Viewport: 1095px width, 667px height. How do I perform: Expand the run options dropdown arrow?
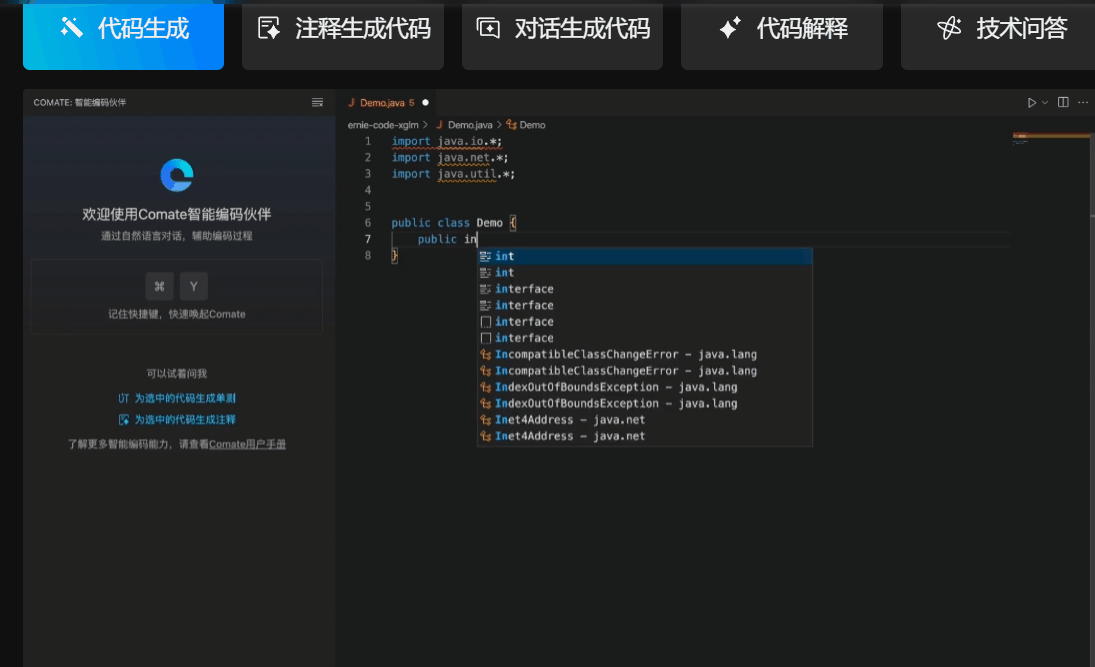click(1045, 103)
